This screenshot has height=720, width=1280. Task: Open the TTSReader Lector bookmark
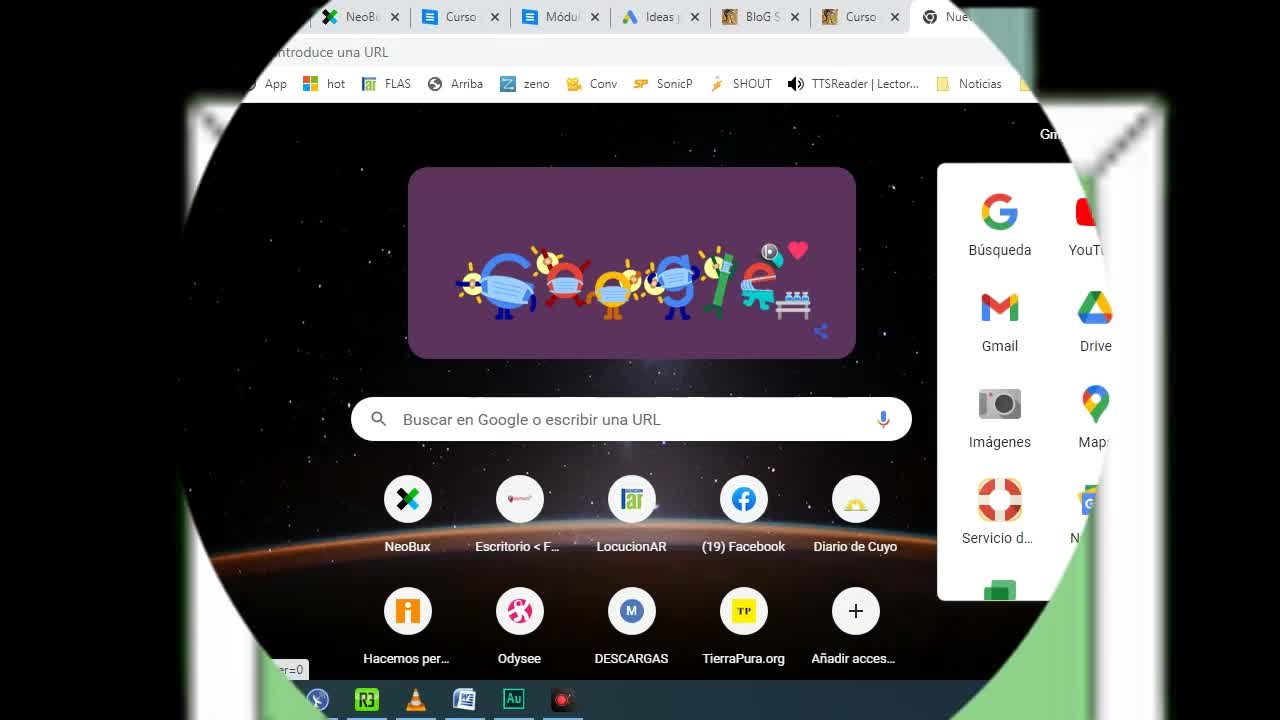point(853,84)
